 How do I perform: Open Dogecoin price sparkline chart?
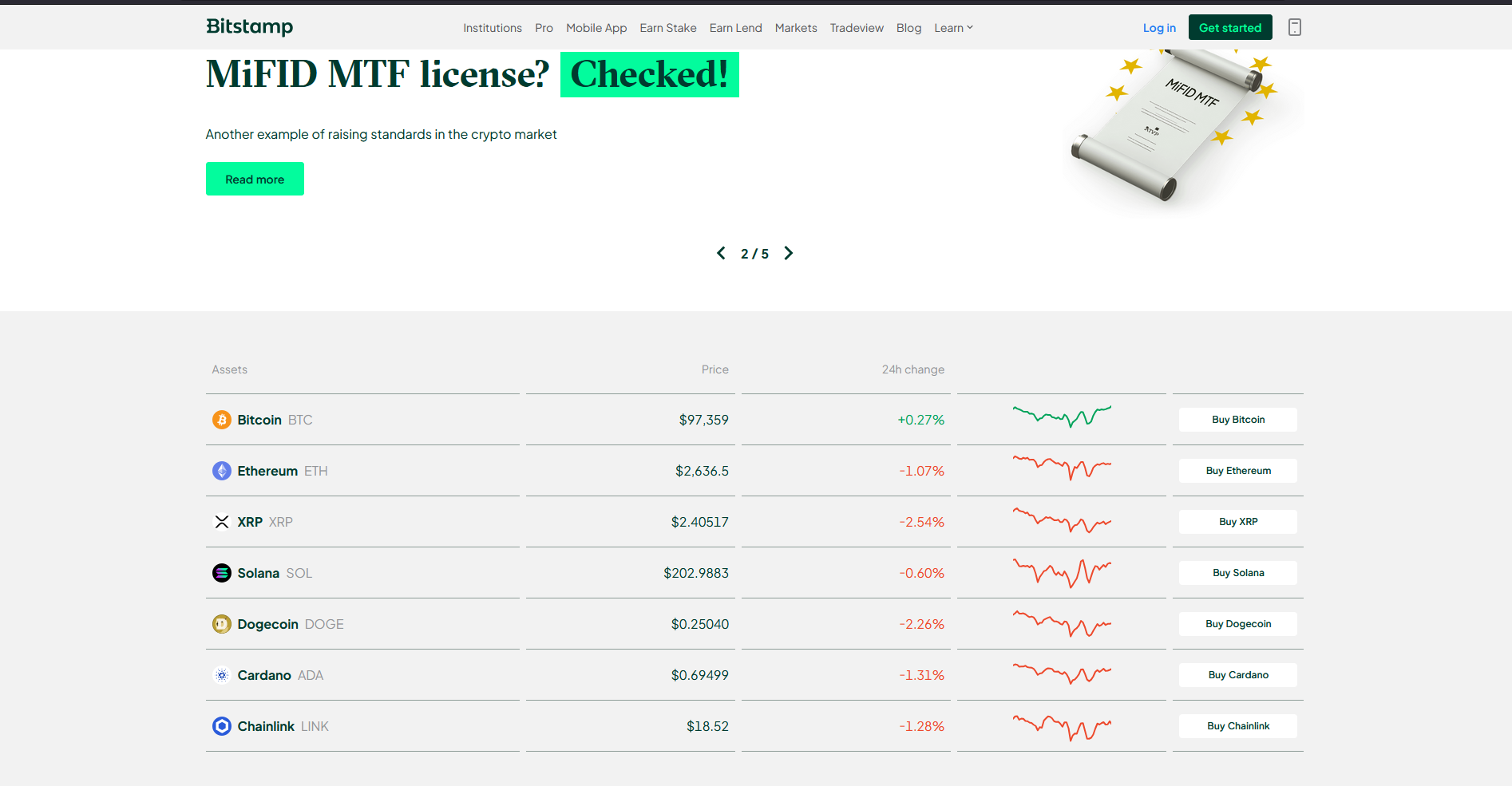(x=1062, y=623)
